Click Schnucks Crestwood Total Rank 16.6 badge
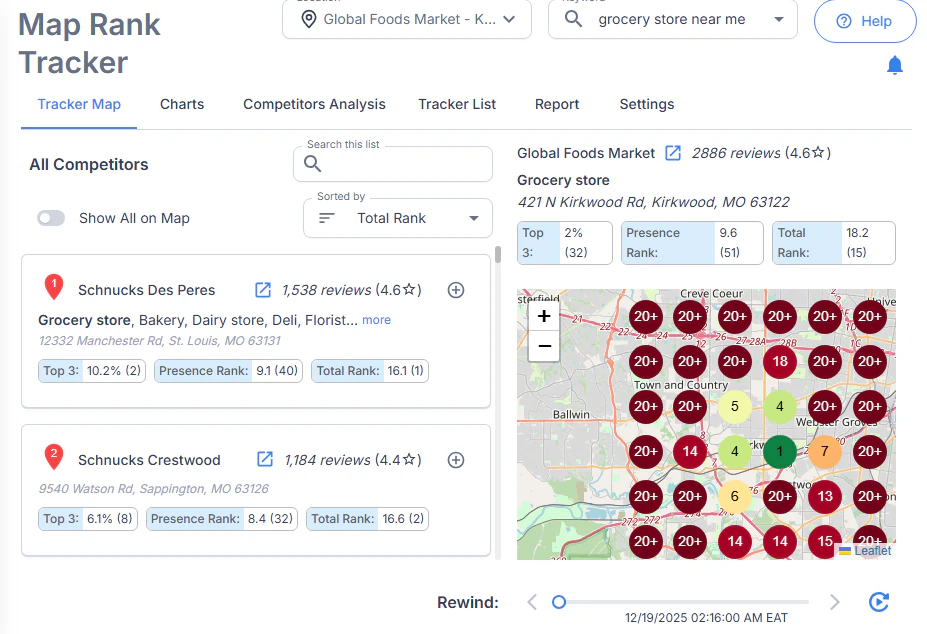Image resolution: width=927 pixels, height=634 pixels. [367, 519]
